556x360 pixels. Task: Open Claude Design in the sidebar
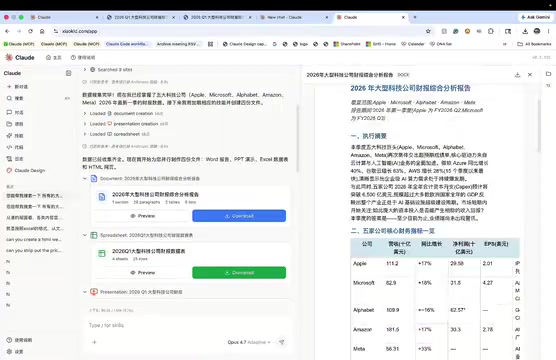pos(26,170)
